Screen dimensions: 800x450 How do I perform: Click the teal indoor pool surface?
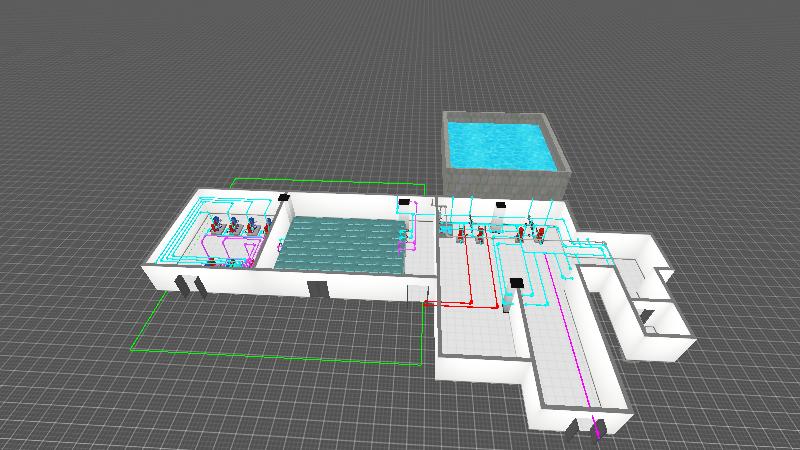pyautogui.click(x=340, y=244)
